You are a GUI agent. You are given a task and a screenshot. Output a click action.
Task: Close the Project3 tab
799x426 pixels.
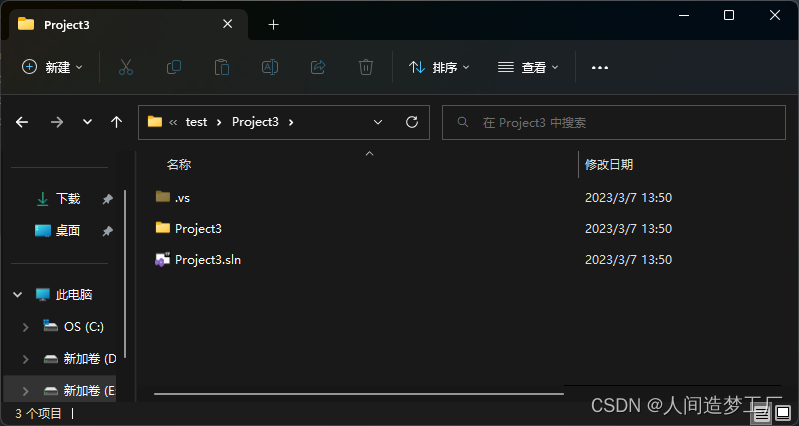(228, 24)
